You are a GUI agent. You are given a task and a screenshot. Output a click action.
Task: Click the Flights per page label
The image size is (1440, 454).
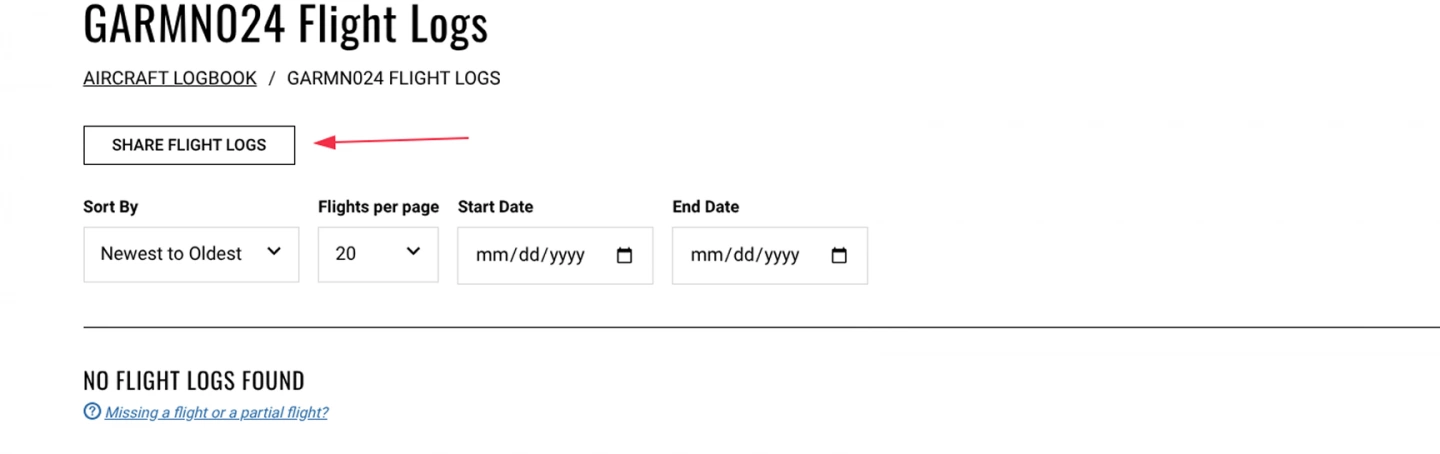tap(378, 207)
